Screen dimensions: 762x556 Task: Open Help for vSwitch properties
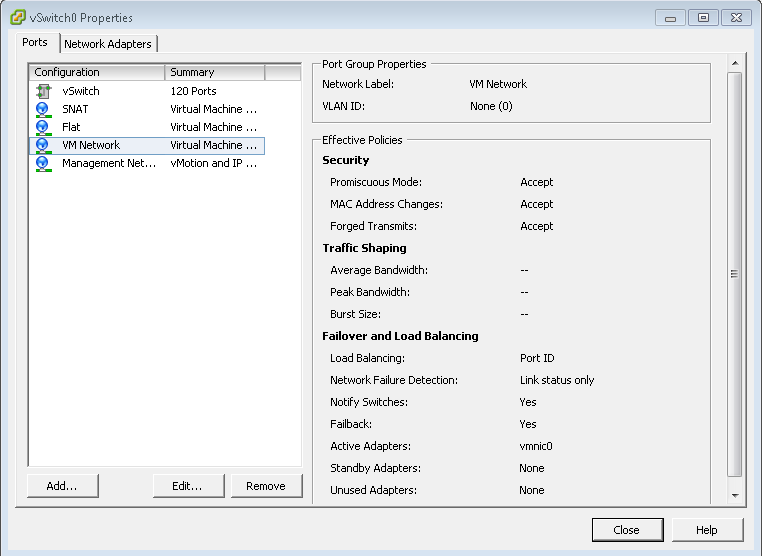pos(707,530)
